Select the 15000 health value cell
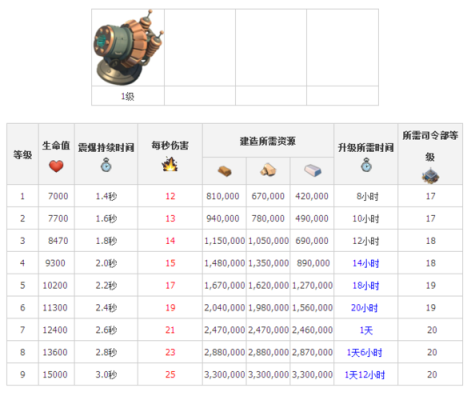The height and width of the screenshot is (400, 471). click(55, 374)
